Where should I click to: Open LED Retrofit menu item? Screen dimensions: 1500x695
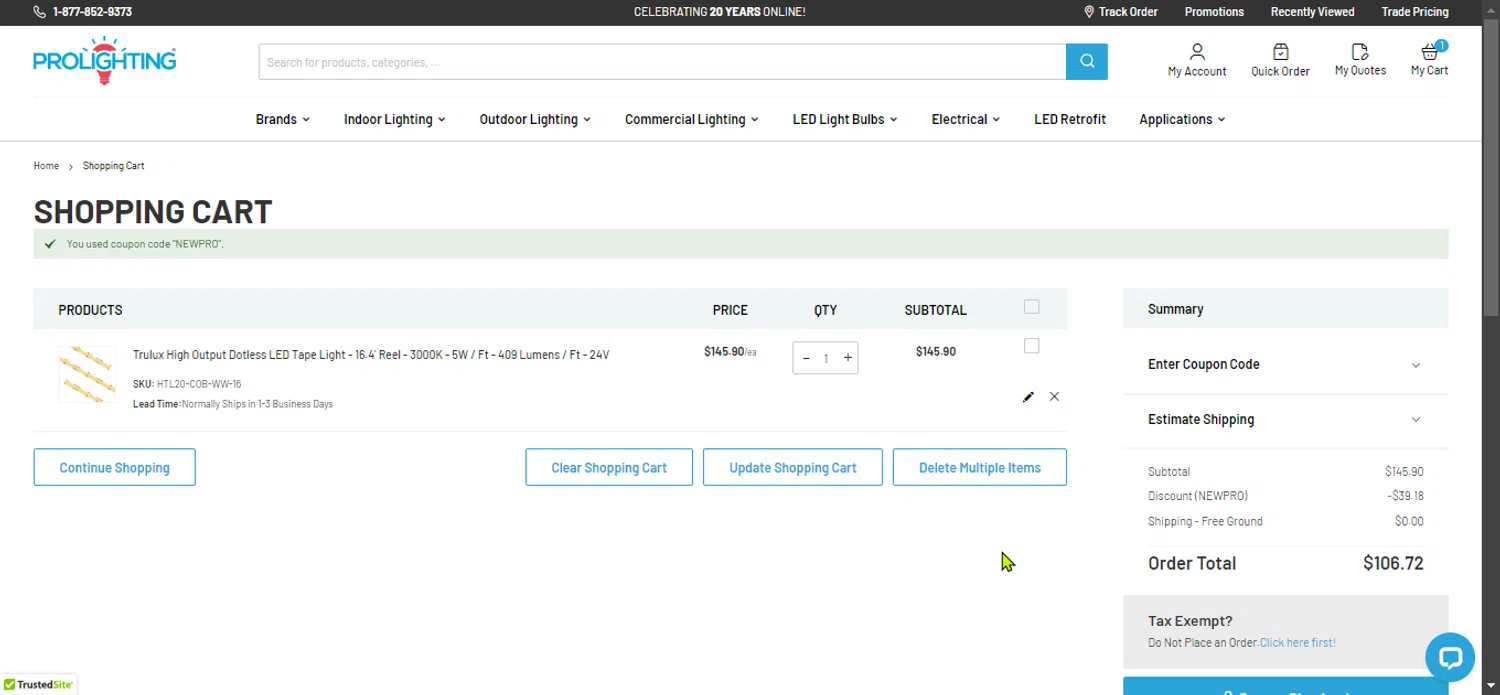pyautogui.click(x=1070, y=119)
